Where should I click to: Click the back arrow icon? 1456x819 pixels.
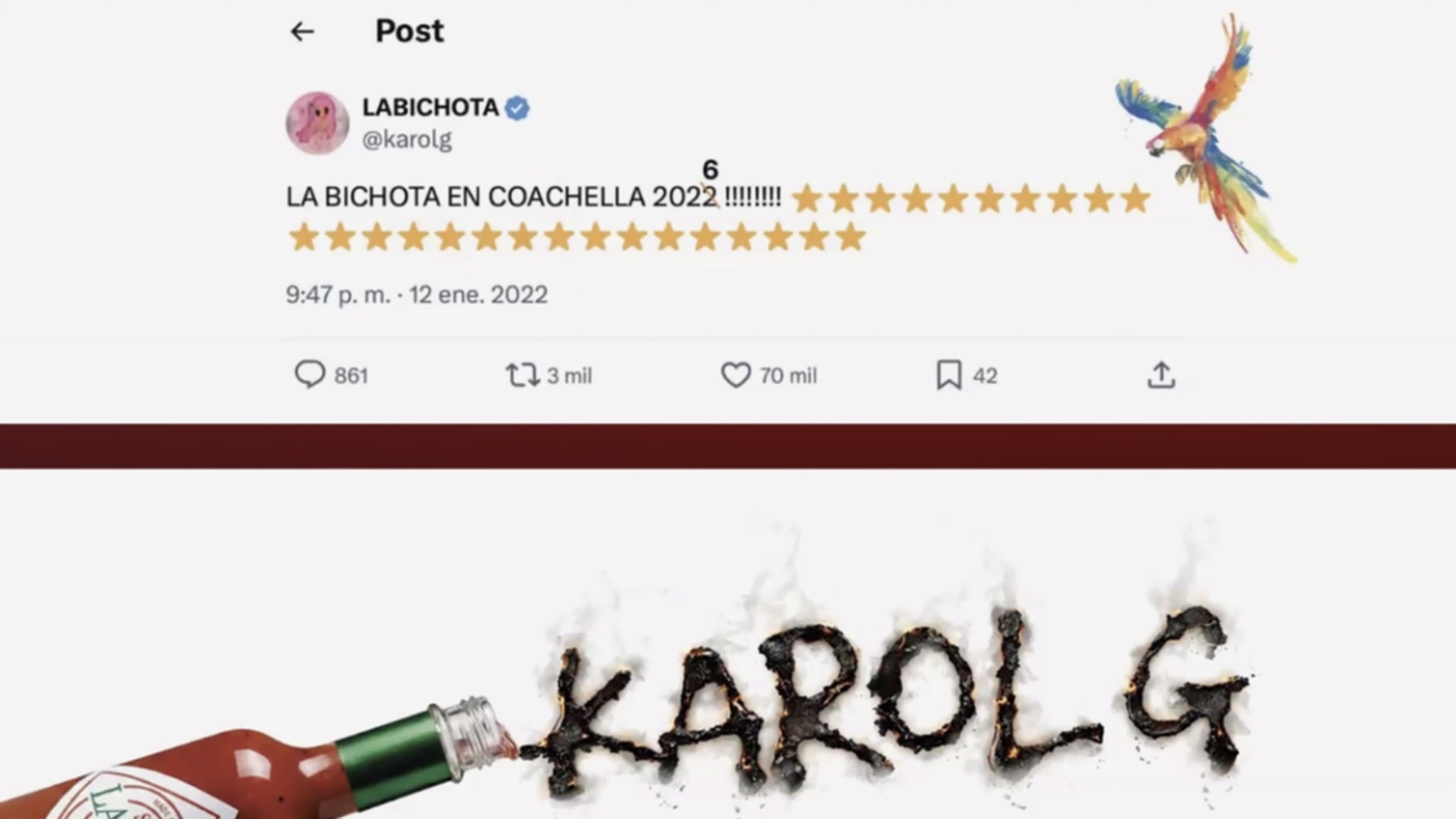pyautogui.click(x=302, y=31)
